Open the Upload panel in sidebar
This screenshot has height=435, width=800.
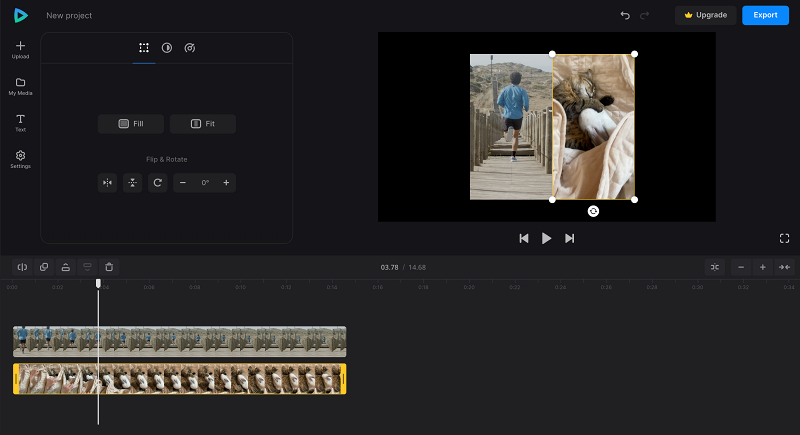coord(20,50)
